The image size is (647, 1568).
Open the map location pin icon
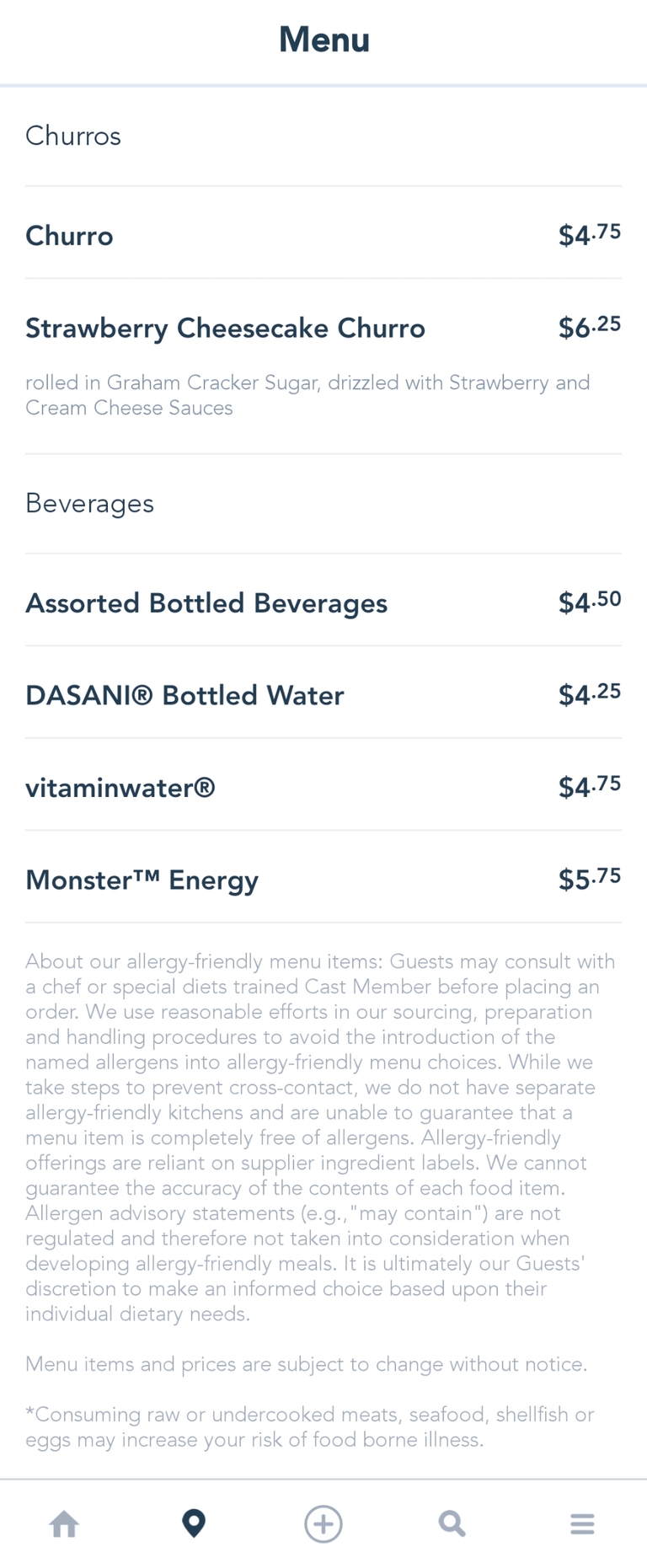click(194, 1523)
